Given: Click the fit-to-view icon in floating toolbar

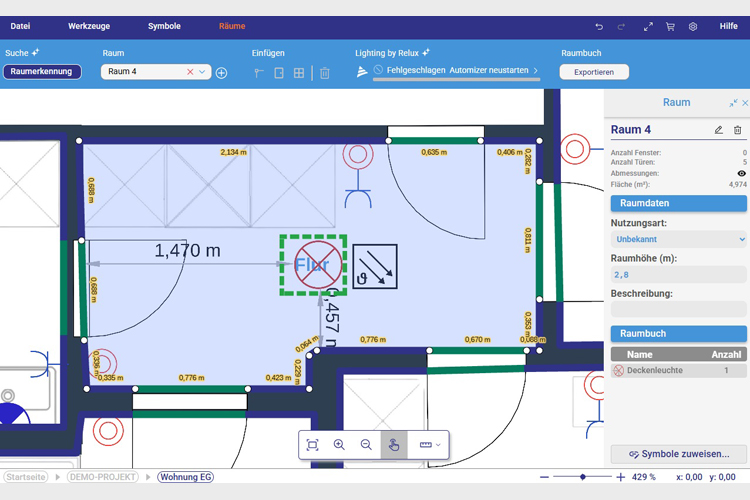Looking at the screenshot, I should (x=312, y=445).
